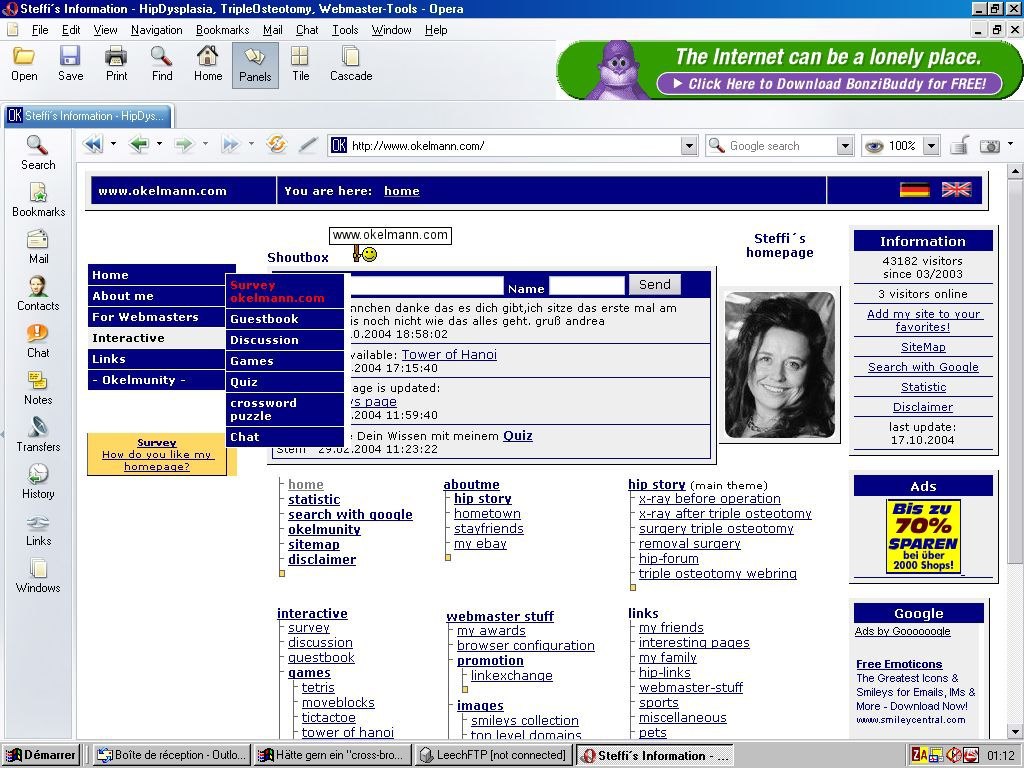The height and width of the screenshot is (768, 1024).
Task: Open the File menu
Action: tap(40, 30)
